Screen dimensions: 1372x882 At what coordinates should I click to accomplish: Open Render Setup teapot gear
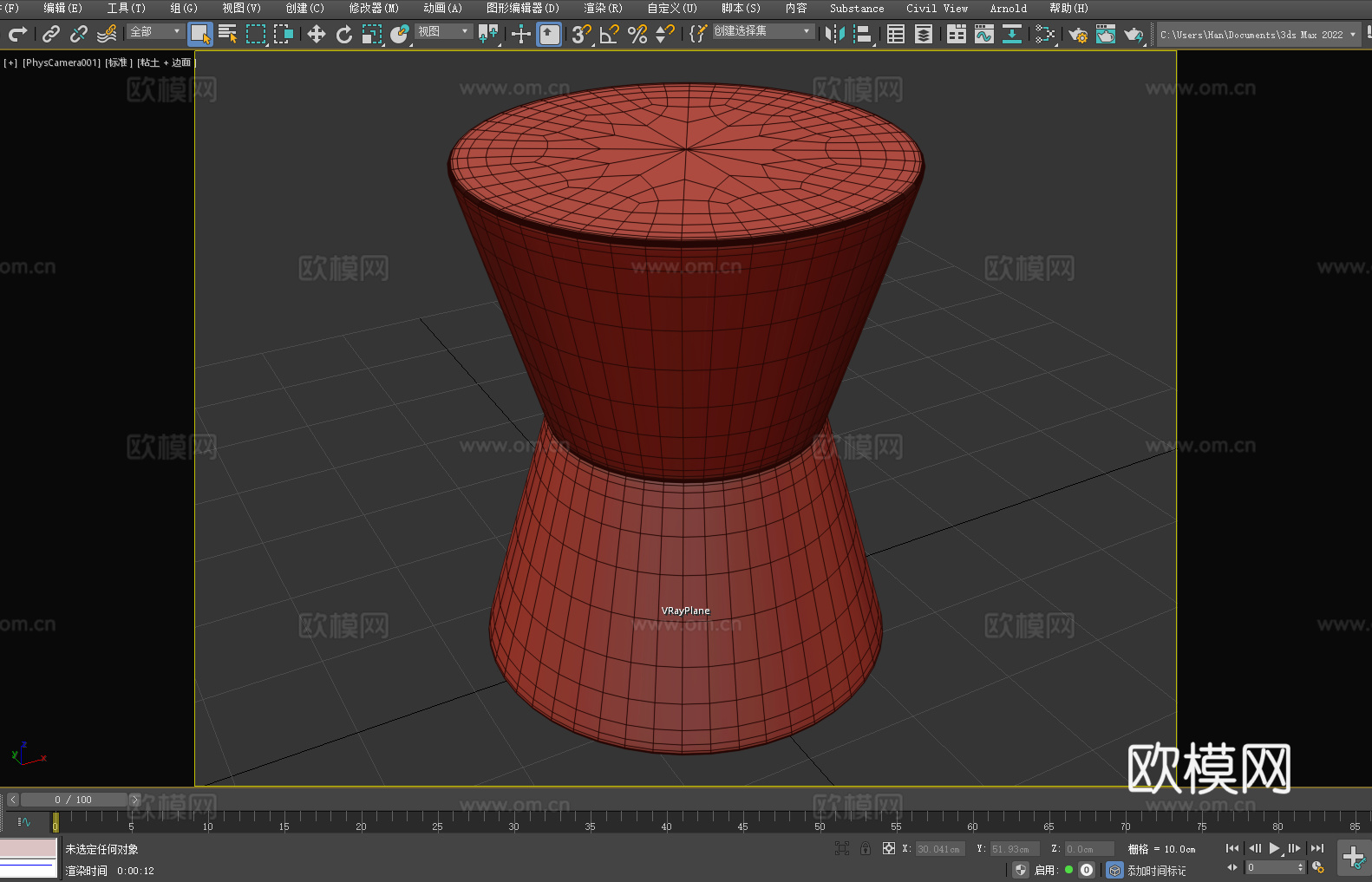click(x=1078, y=34)
